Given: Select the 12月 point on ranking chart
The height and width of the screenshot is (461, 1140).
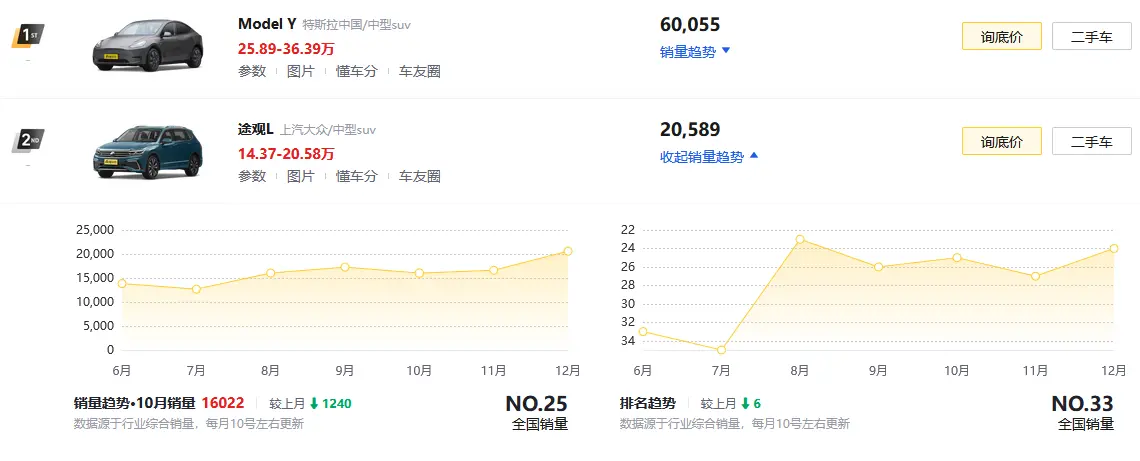Looking at the screenshot, I should coord(1114,249).
